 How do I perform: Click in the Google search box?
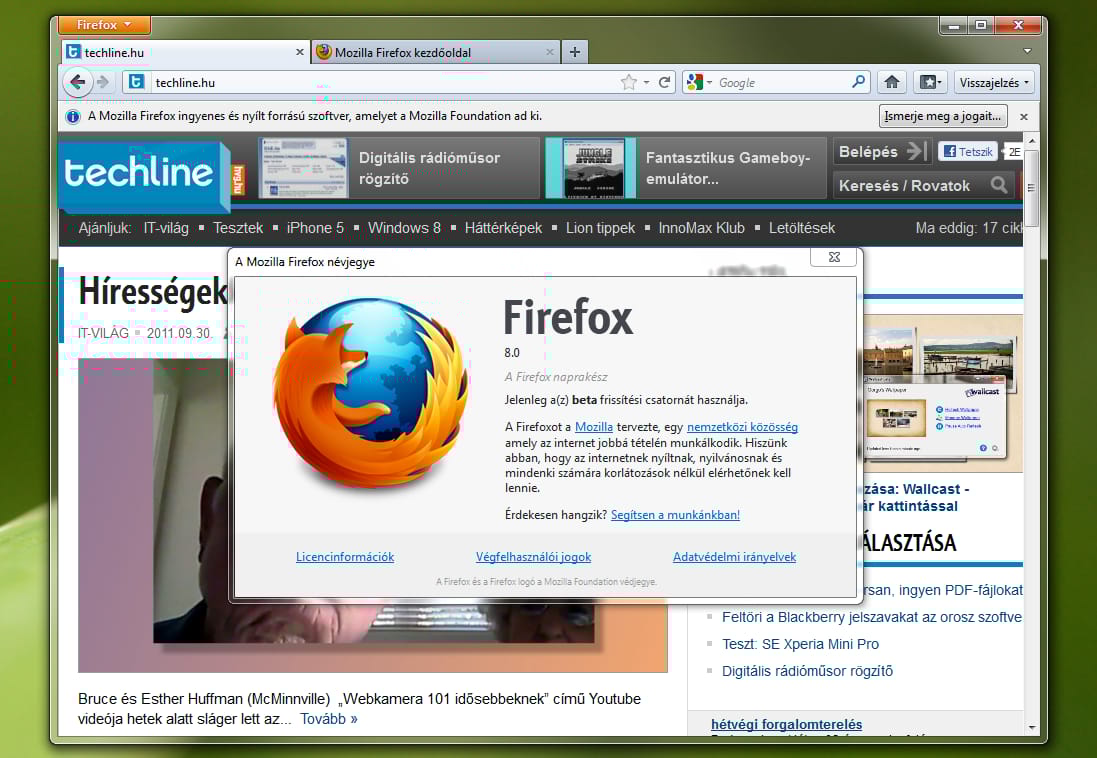click(782, 83)
